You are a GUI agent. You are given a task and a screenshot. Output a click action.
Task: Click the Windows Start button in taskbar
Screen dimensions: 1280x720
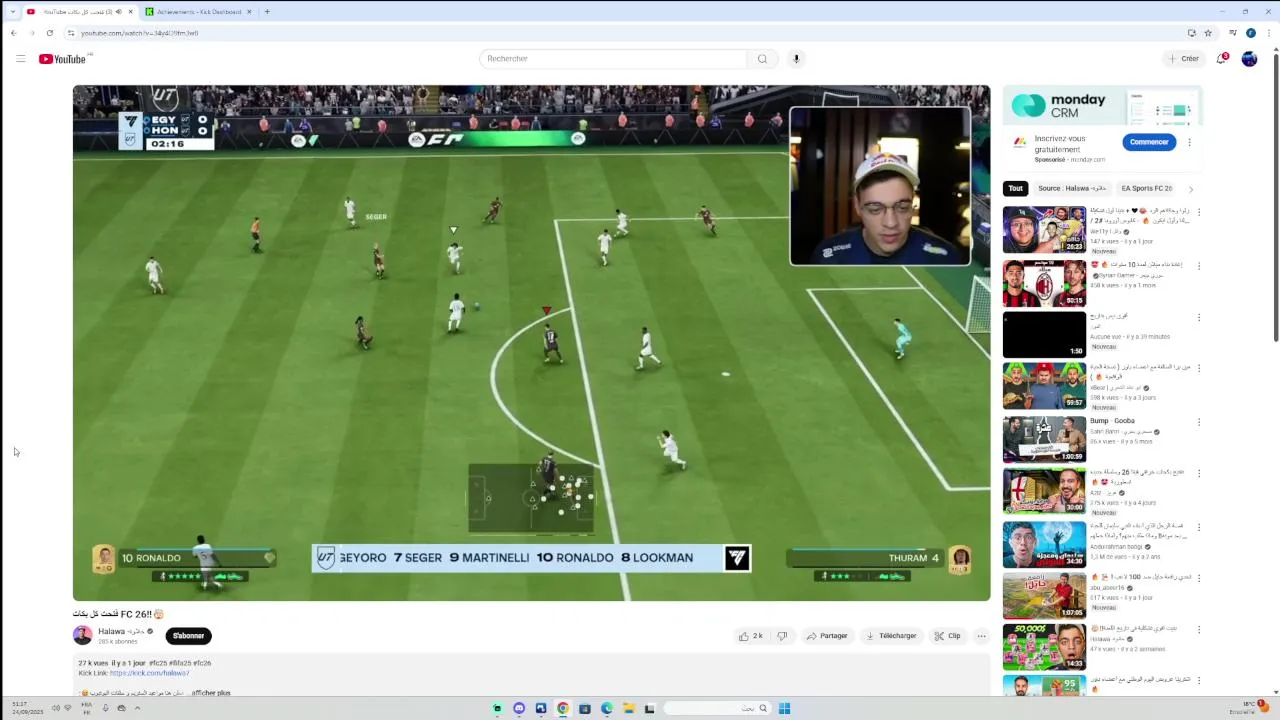(x=784, y=708)
